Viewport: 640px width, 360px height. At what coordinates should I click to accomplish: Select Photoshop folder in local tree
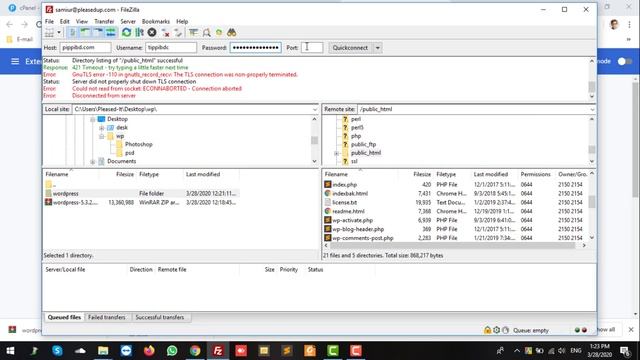point(138,144)
